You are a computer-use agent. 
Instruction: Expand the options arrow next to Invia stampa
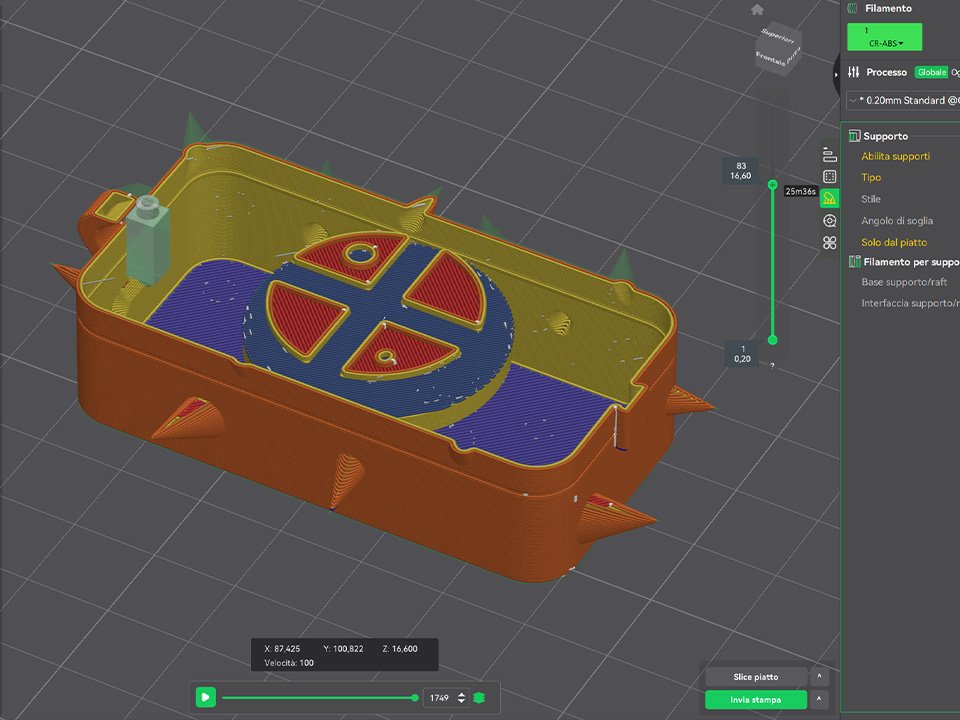point(819,699)
